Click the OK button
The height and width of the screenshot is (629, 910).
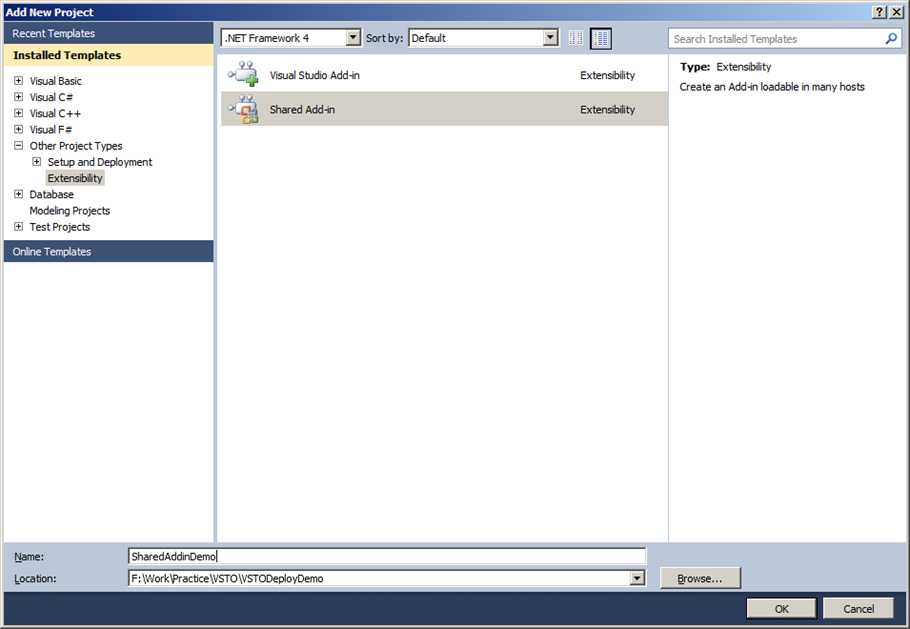tap(781, 608)
